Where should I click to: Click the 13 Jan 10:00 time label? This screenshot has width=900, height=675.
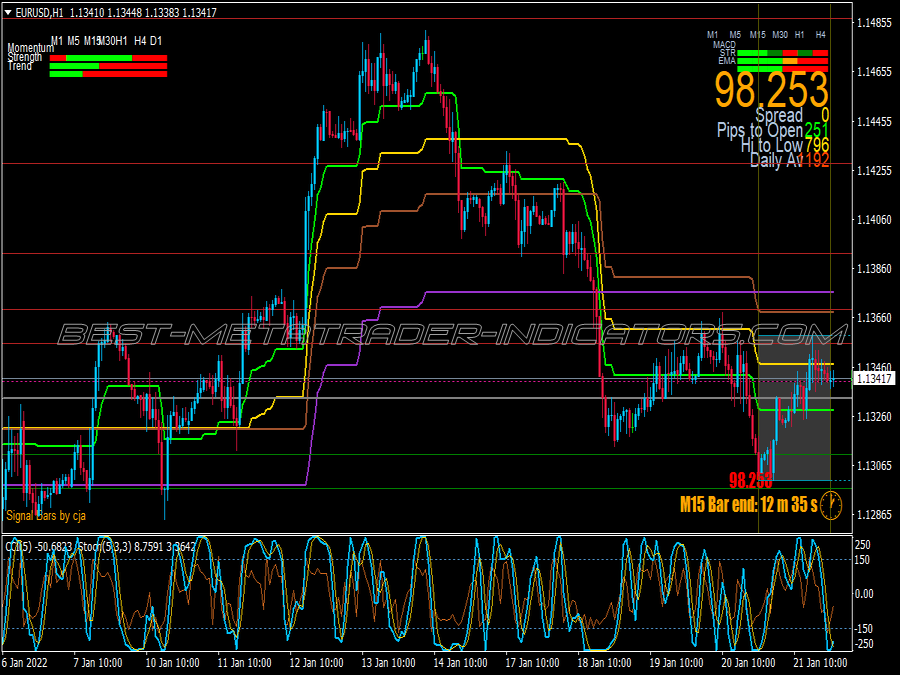point(389,663)
